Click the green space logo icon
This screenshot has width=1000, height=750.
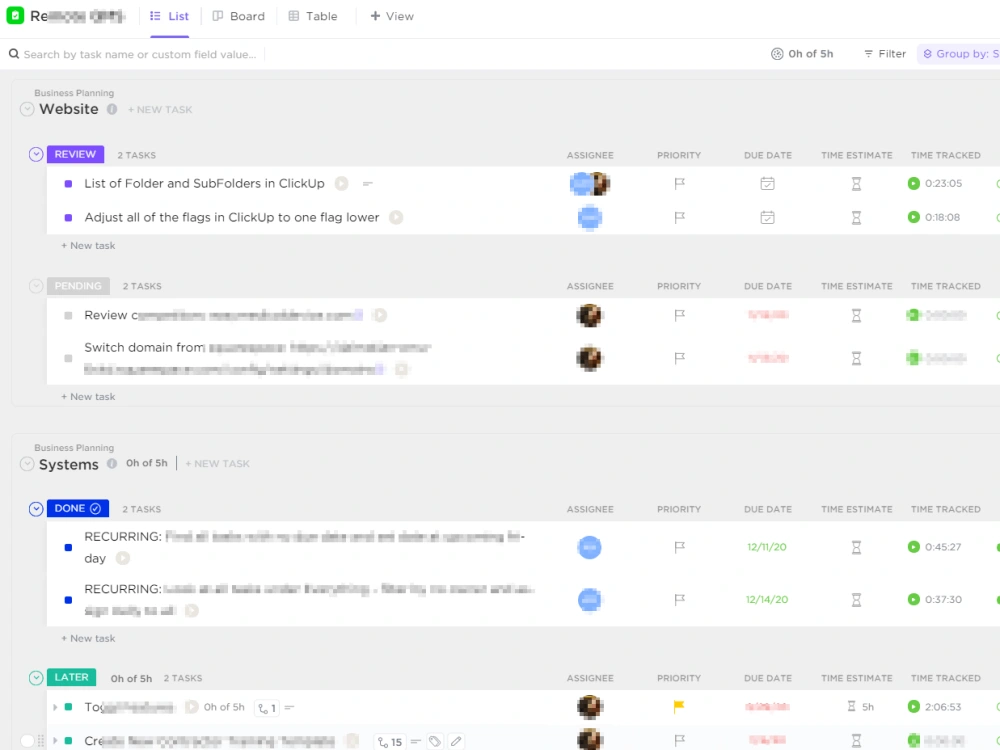[15, 15]
